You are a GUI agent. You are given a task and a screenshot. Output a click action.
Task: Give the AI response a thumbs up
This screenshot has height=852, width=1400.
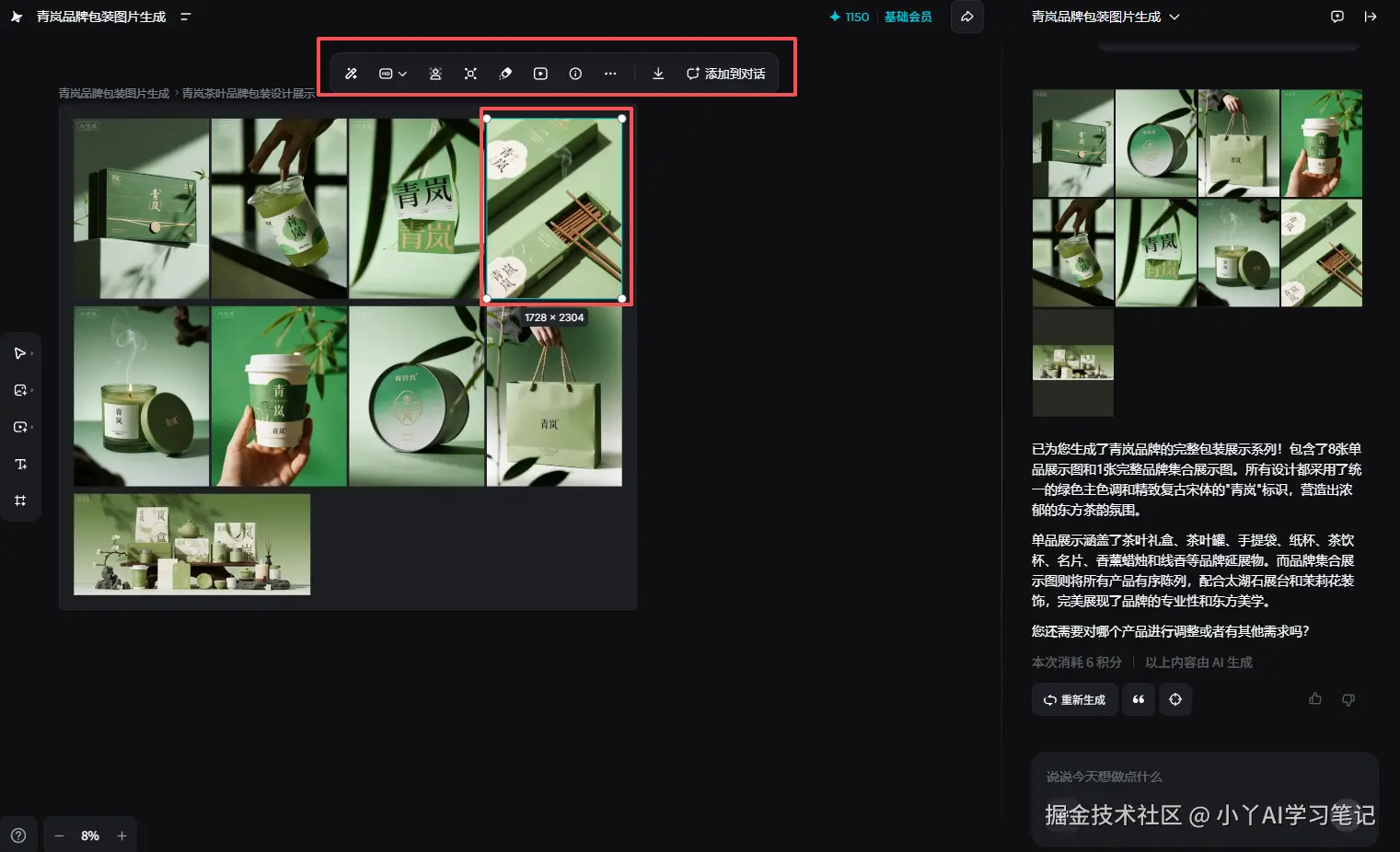pos(1314,698)
